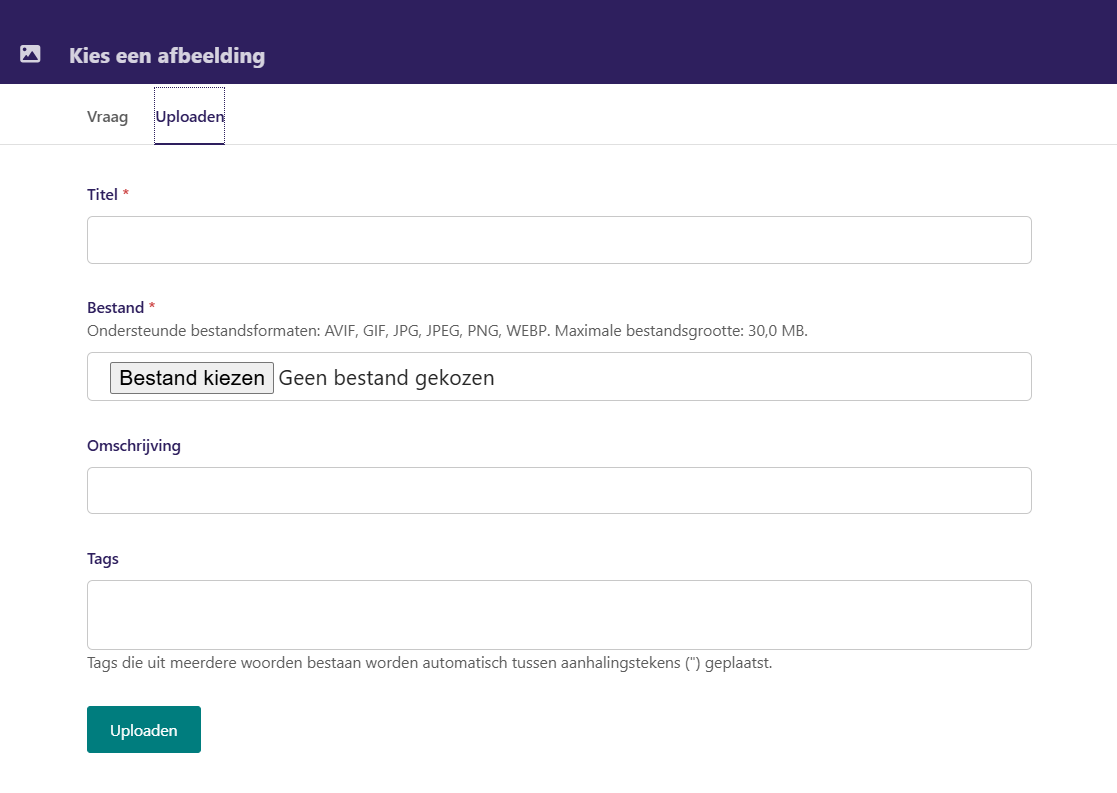Image resolution: width=1117 pixels, height=793 pixels.
Task: Click the red asterisk next to Bestand
Action: click(x=152, y=308)
